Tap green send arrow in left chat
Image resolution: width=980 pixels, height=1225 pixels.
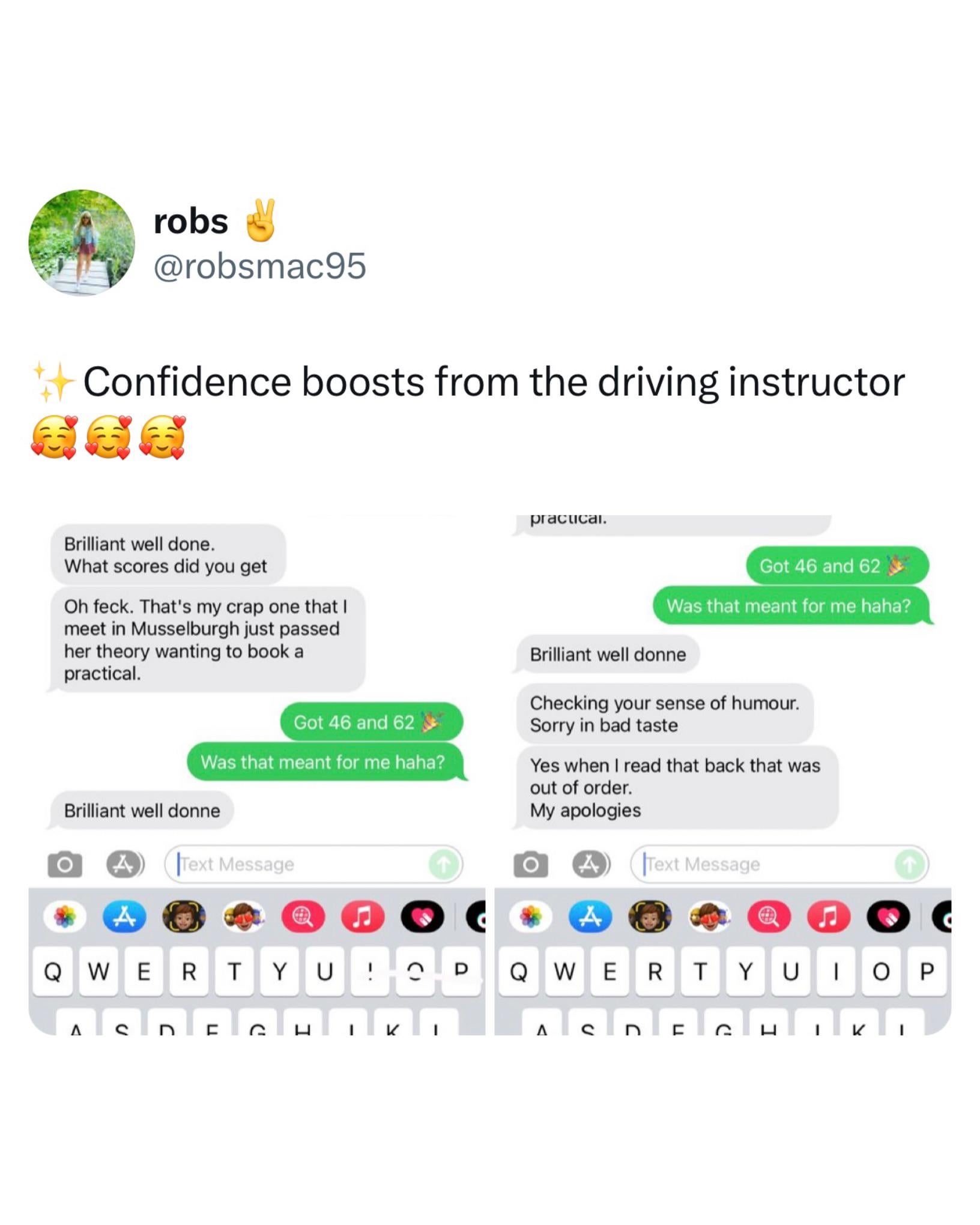point(443,865)
